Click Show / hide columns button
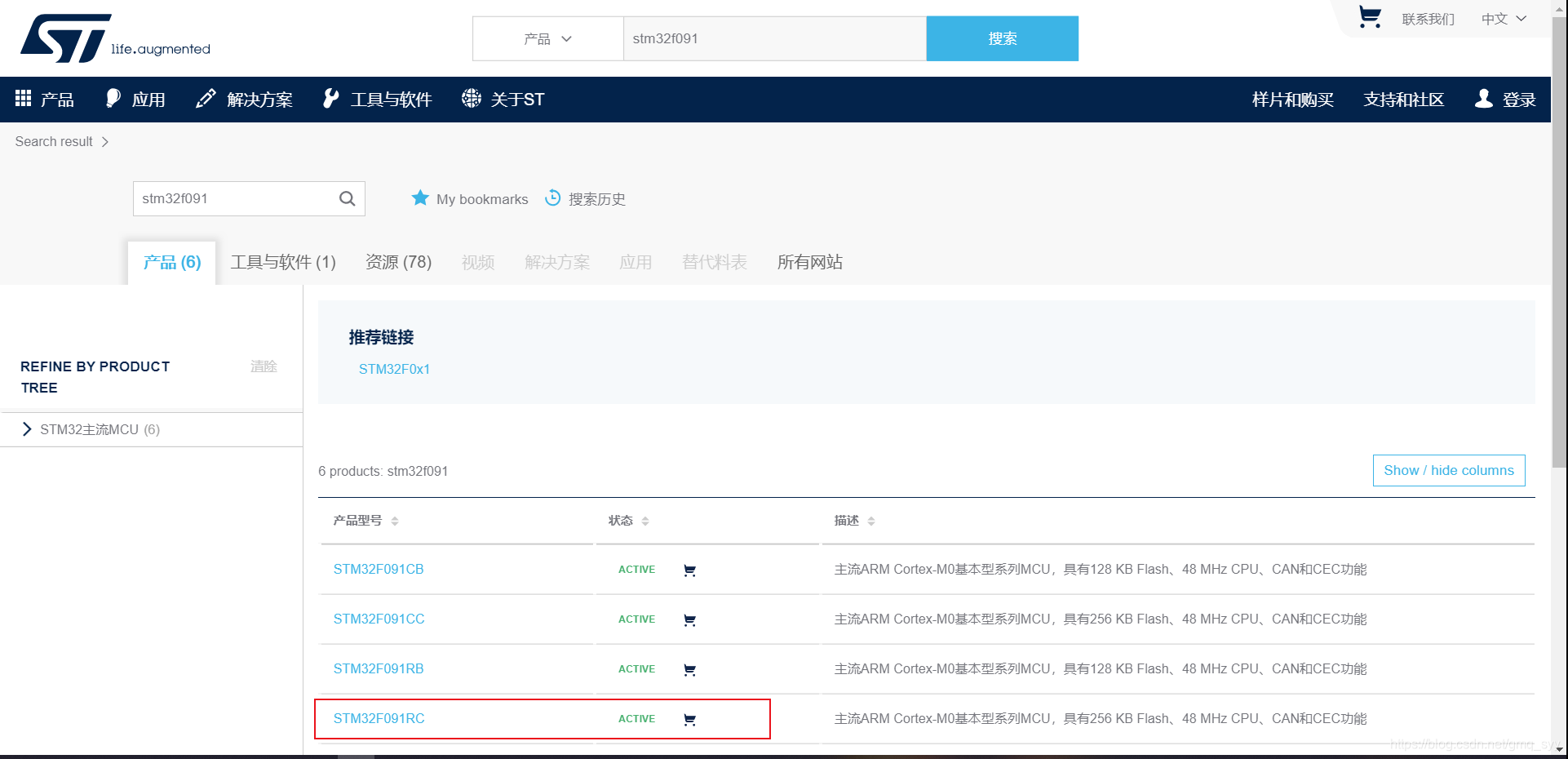The image size is (1568, 759). click(1449, 470)
